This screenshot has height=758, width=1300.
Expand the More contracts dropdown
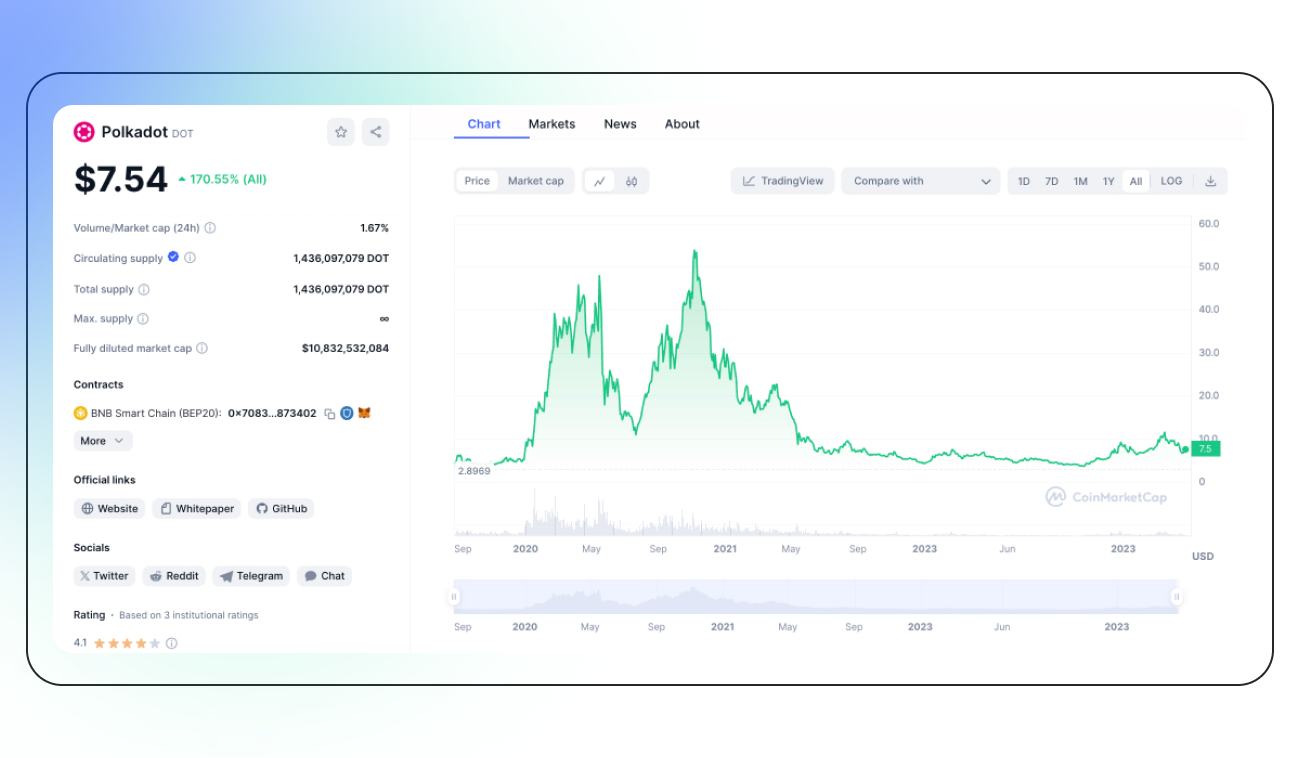tap(103, 441)
